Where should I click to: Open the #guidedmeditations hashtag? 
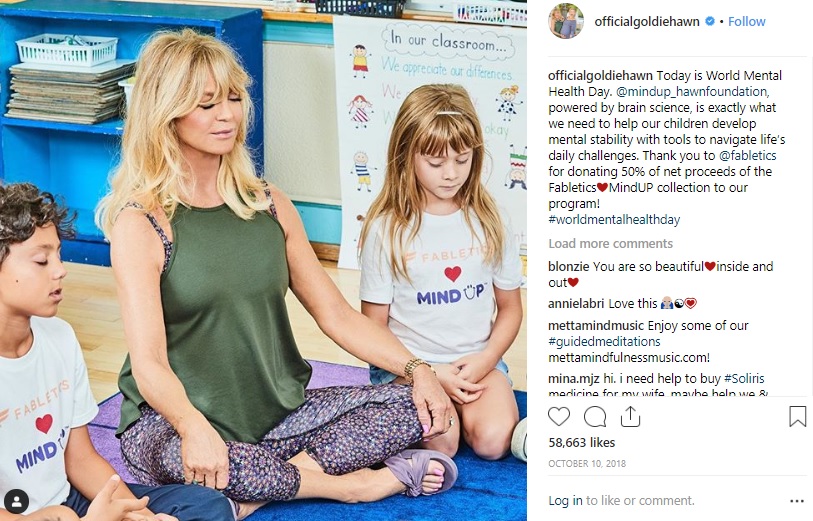coord(604,342)
